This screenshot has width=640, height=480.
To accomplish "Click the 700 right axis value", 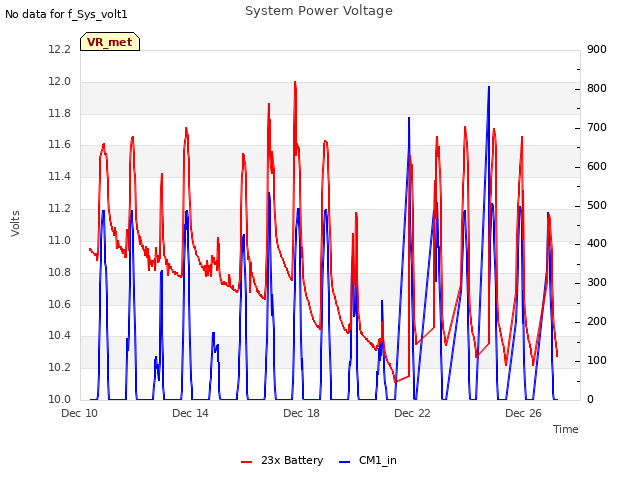I will click(x=597, y=127).
